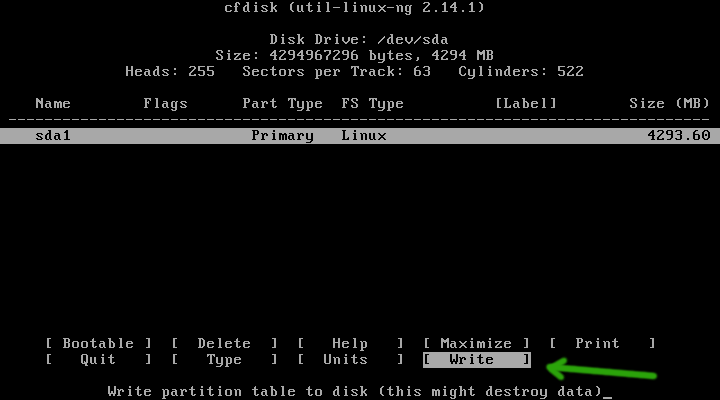Choose the Print menu item
Image resolution: width=720 pixels, height=400 pixels.
pyautogui.click(x=602, y=344)
